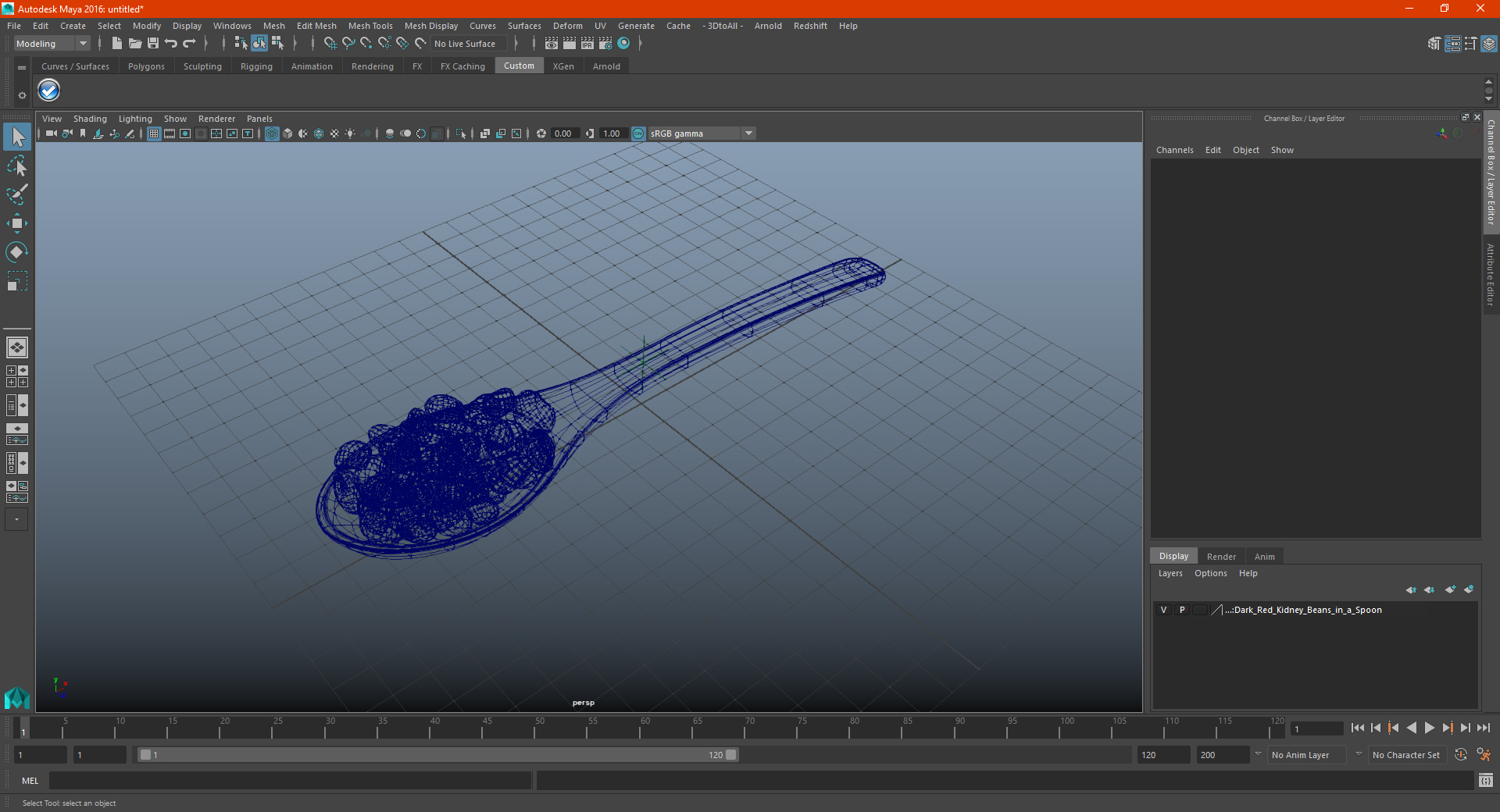Image resolution: width=1500 pixels, height=812 pixels.
Task: Open the viewport Shading menu
Action: 90,119
